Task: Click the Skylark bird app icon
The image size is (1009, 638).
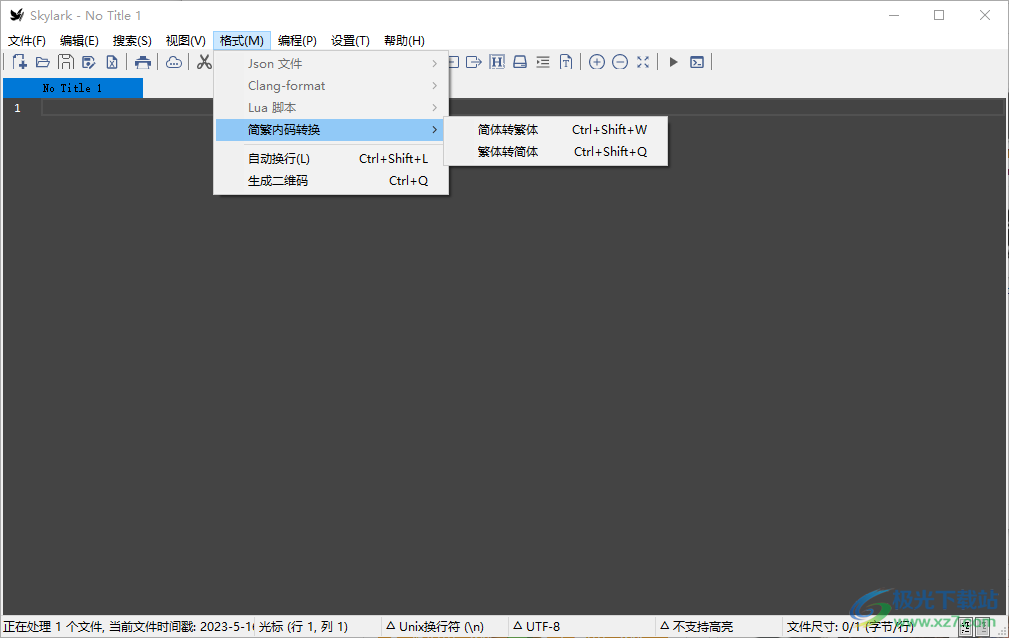Action: point(17,15)
